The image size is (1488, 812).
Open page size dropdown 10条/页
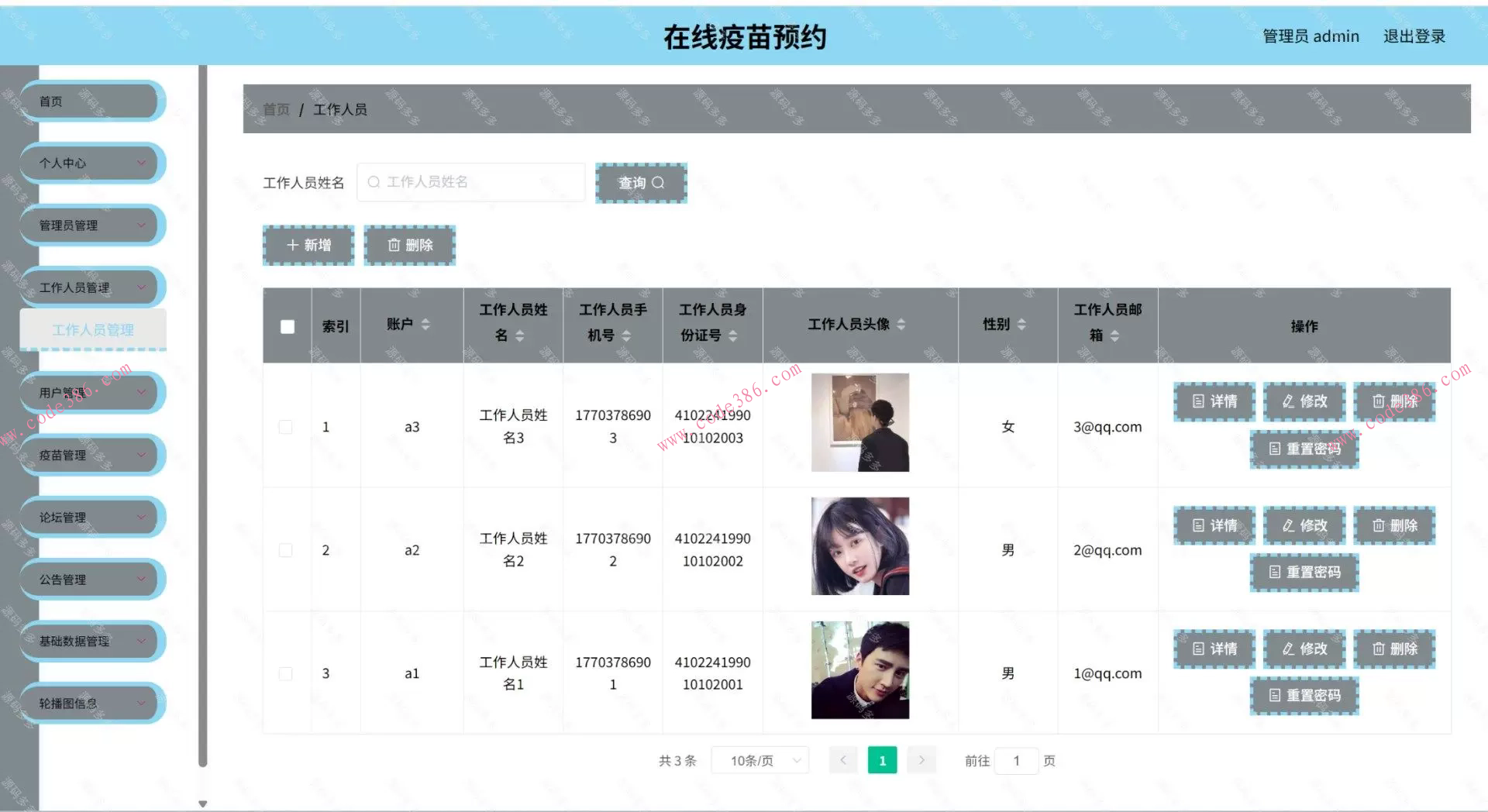point(759,760)
